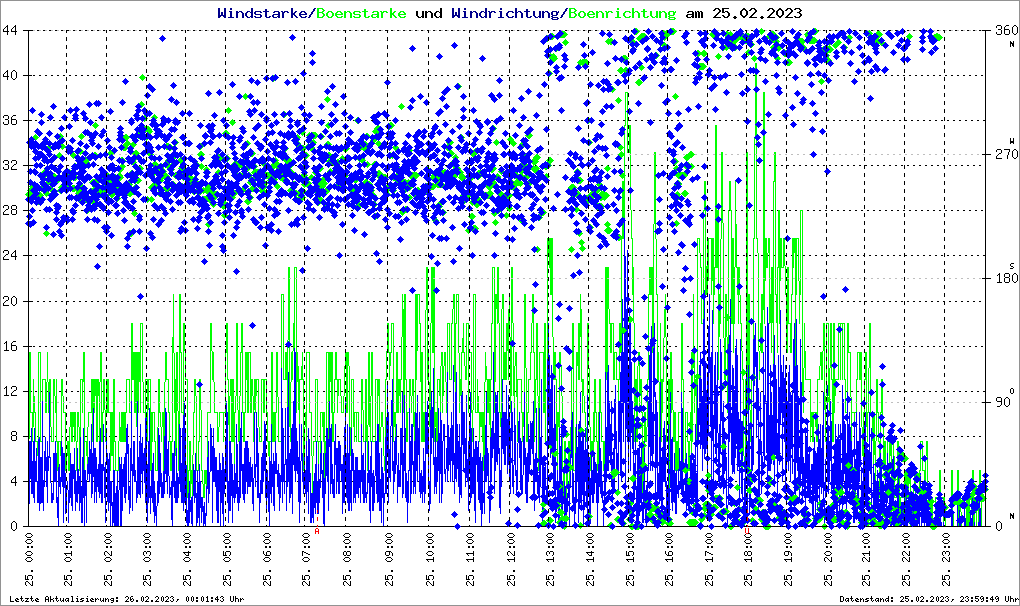Click the word "Windstarke" in the chart title

[263, 13]
